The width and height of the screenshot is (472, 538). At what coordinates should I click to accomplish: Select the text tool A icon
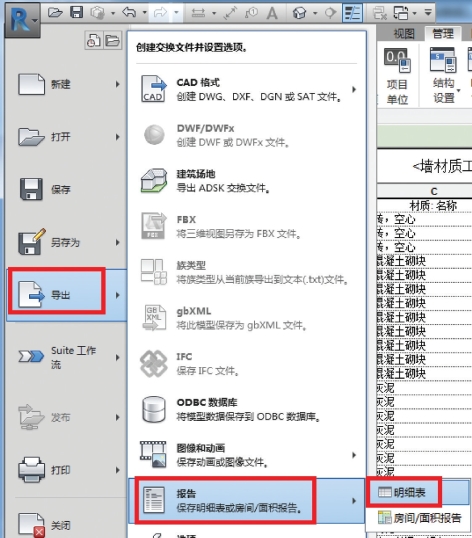(x=272, y=13)
